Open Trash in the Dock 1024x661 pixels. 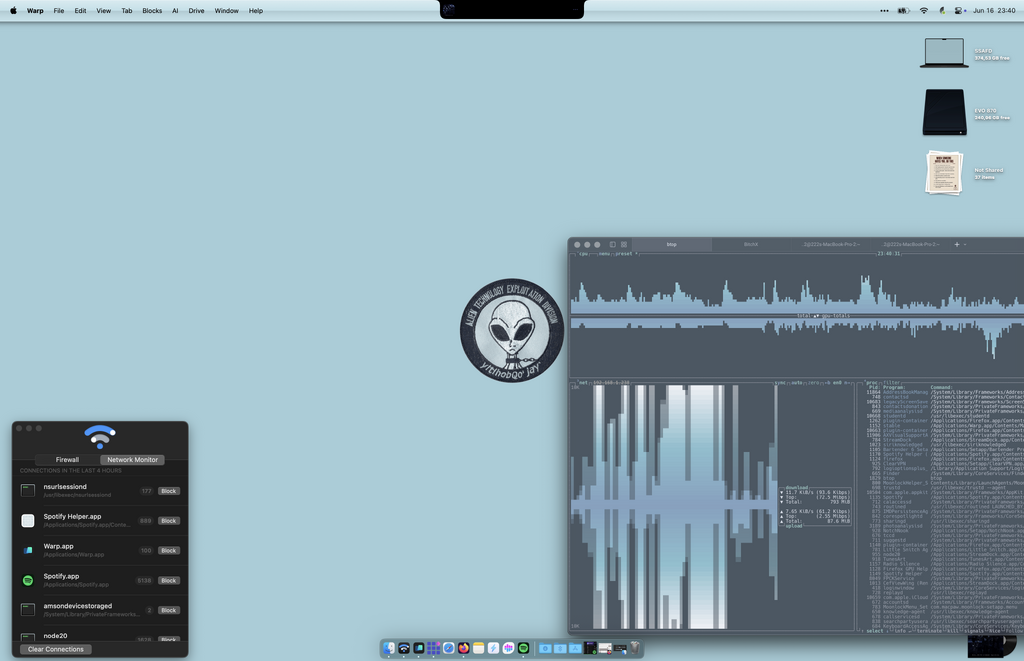[635, 648]
